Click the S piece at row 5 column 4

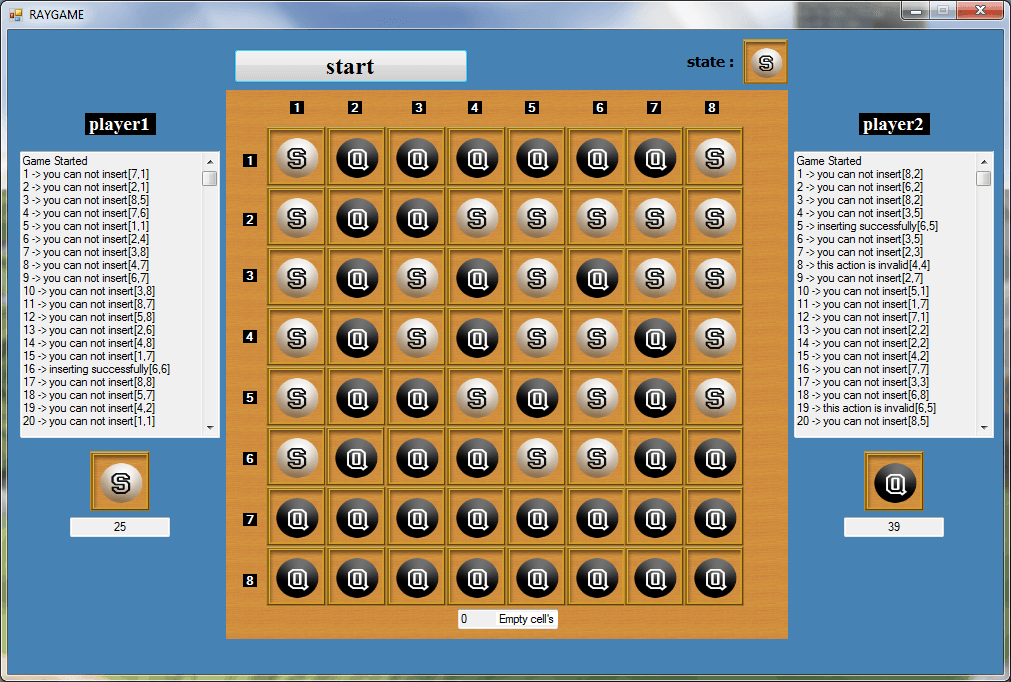tap(477, 398)
